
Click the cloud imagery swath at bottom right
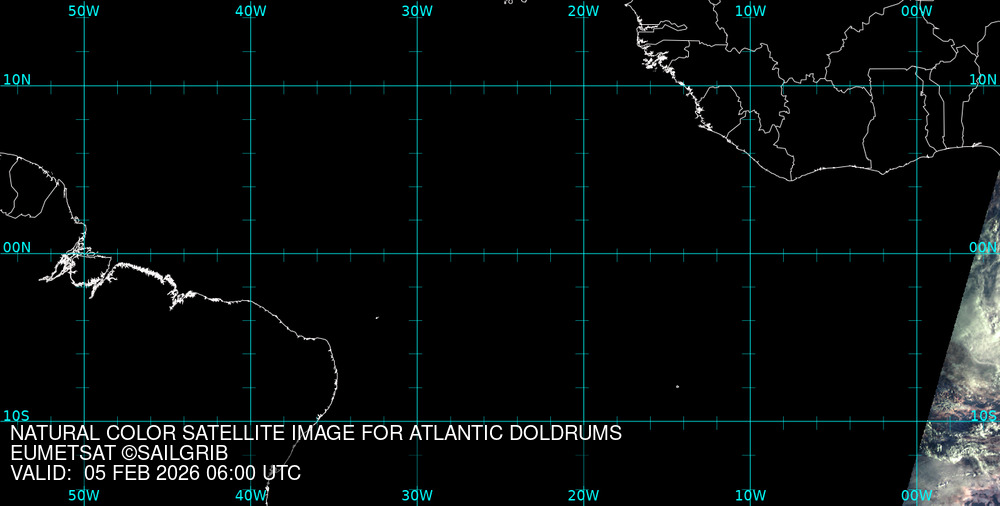pyautogui.click(x=962, y=400)
